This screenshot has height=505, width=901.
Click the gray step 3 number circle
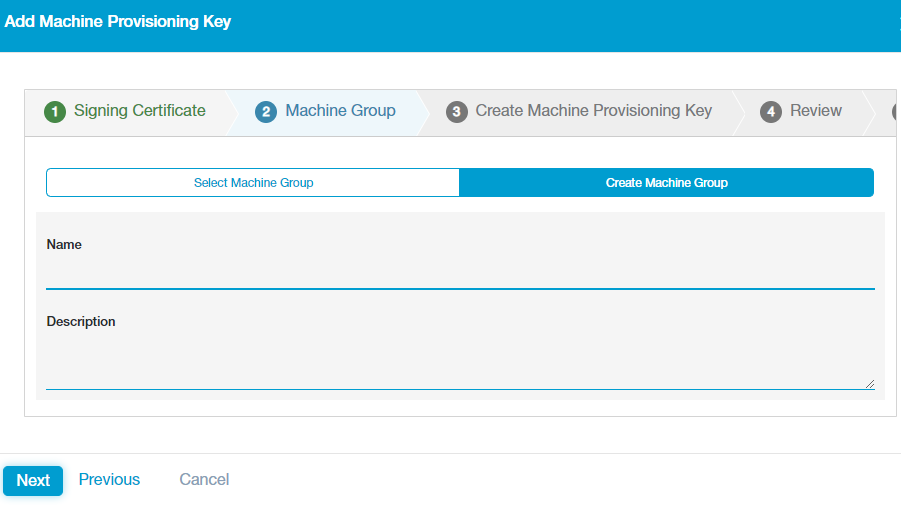456,111
